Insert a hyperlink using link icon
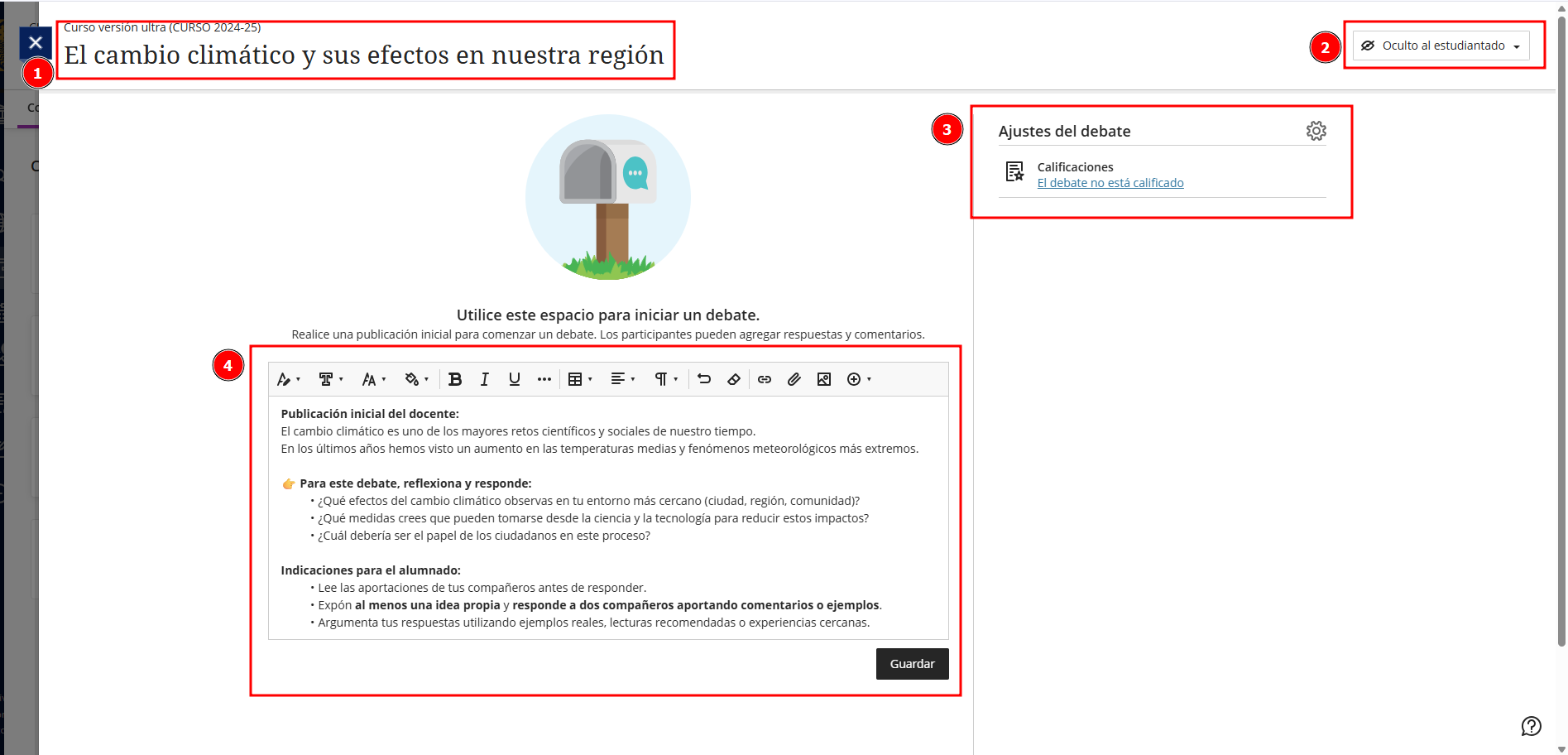The width and height of the screenshot is (1568, 755). tap(765, 379)
